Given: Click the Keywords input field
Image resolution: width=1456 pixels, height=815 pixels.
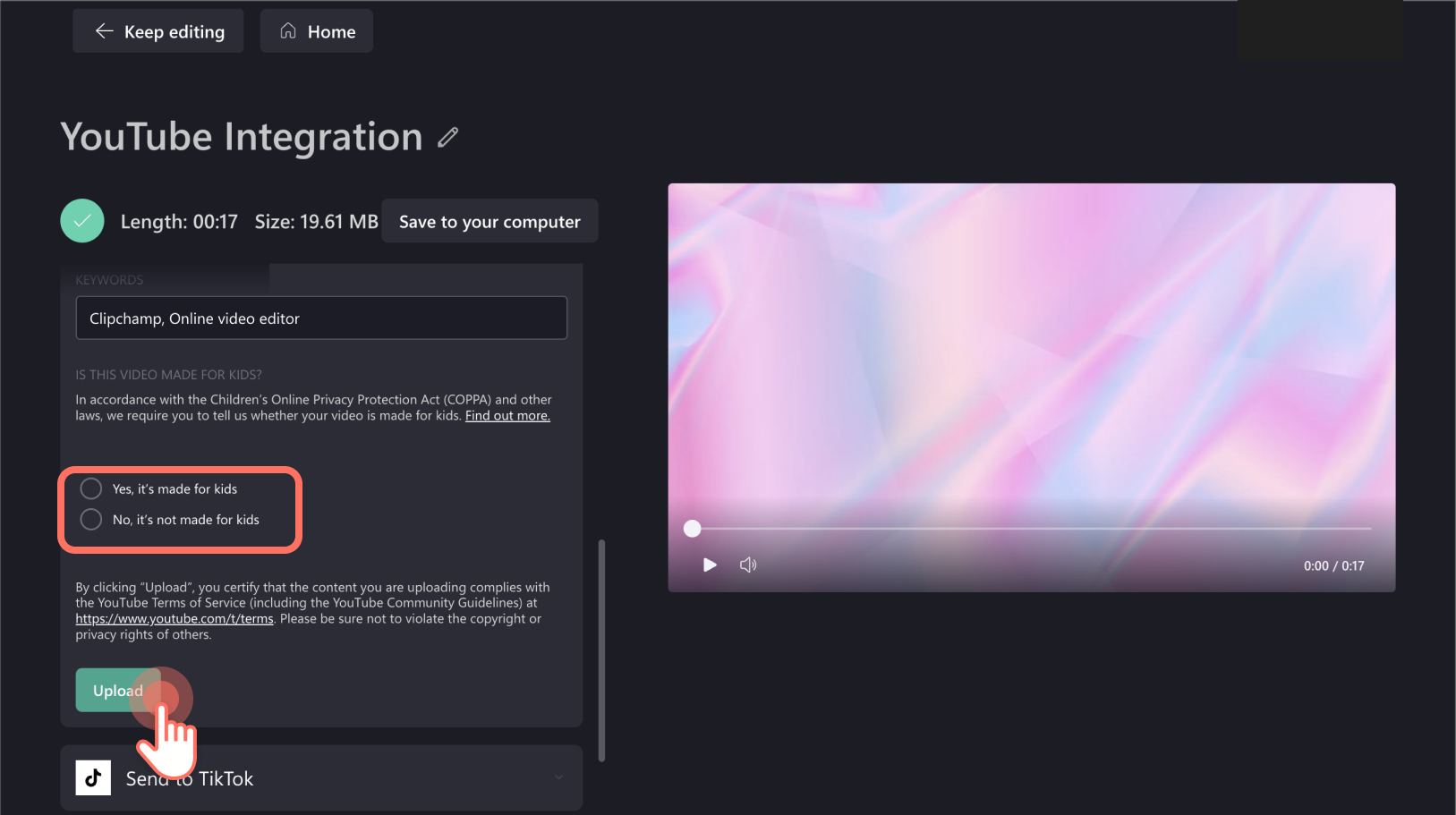Looking at the screenshot, I should click(321, 318).
